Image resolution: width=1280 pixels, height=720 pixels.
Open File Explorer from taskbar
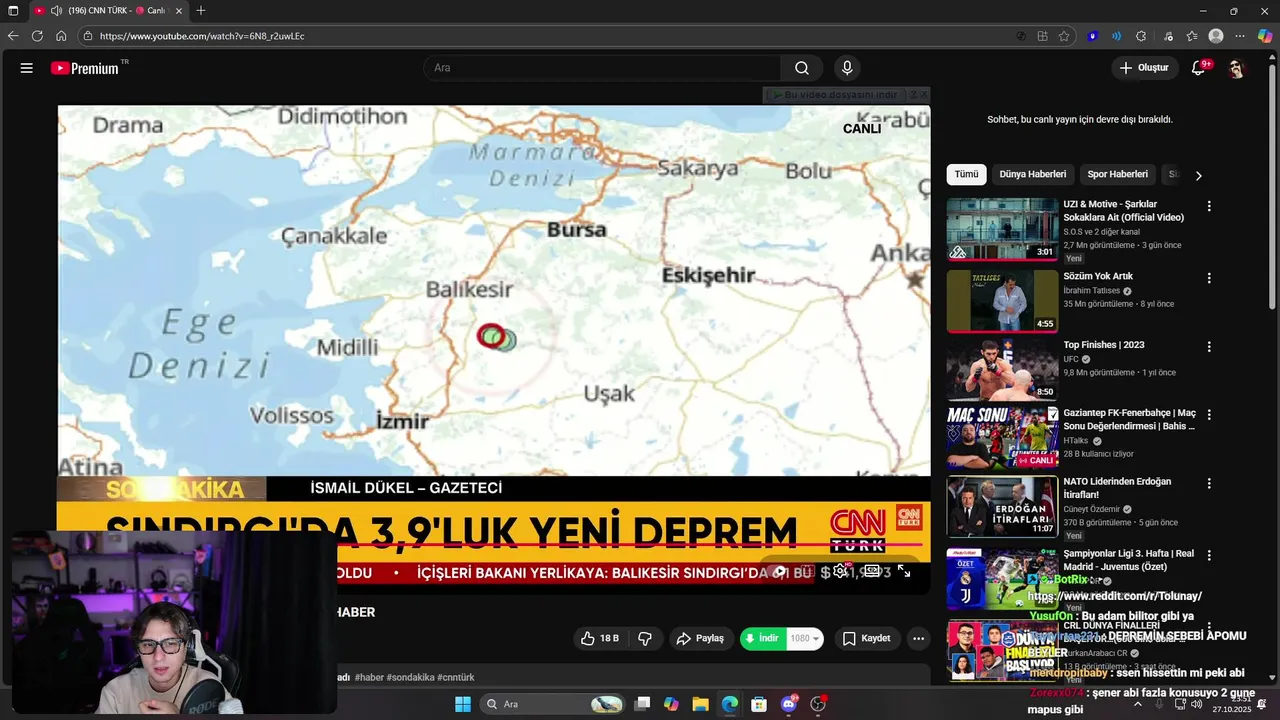(x=700, y=704)
